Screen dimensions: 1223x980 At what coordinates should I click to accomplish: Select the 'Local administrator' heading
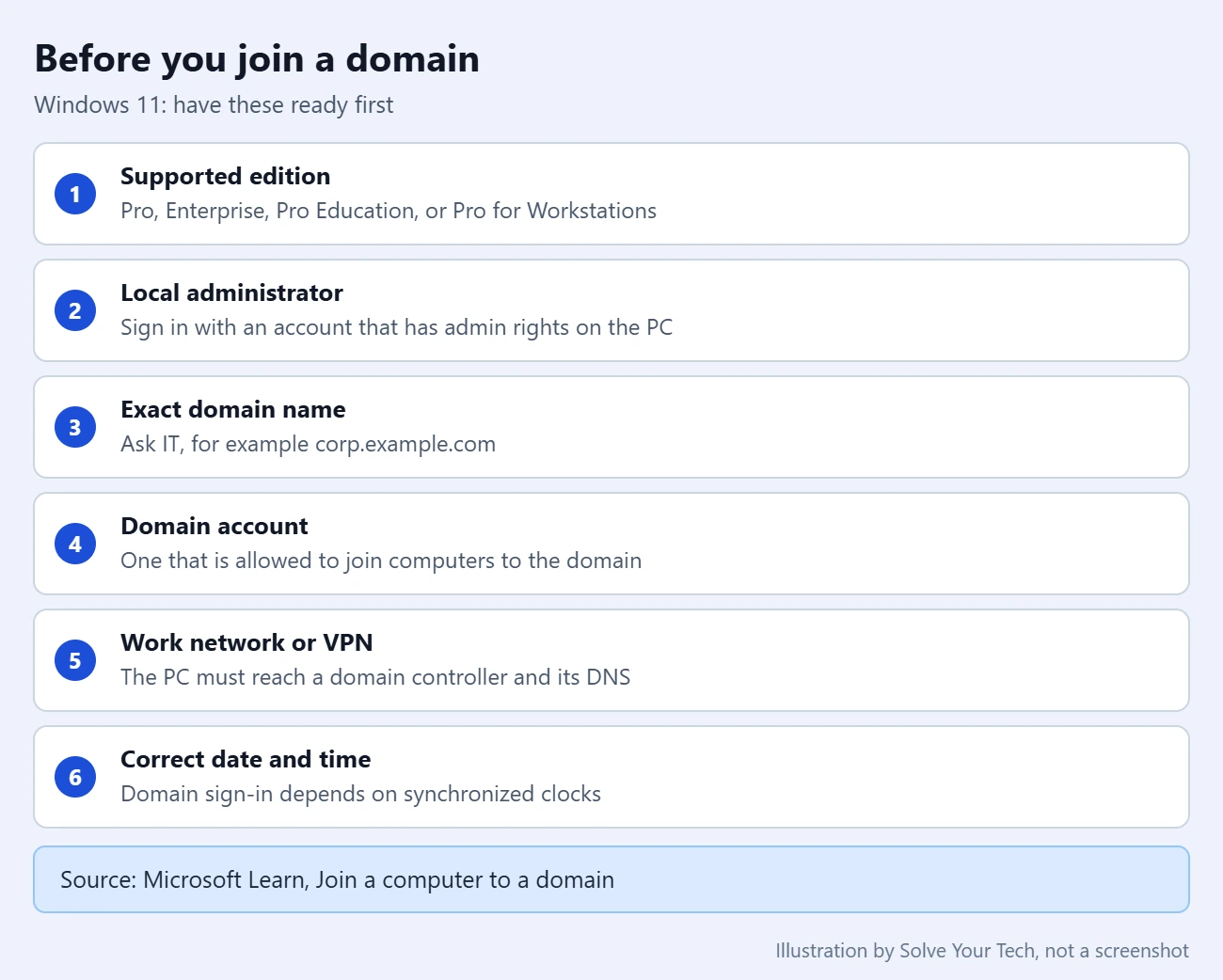[231, 293]
